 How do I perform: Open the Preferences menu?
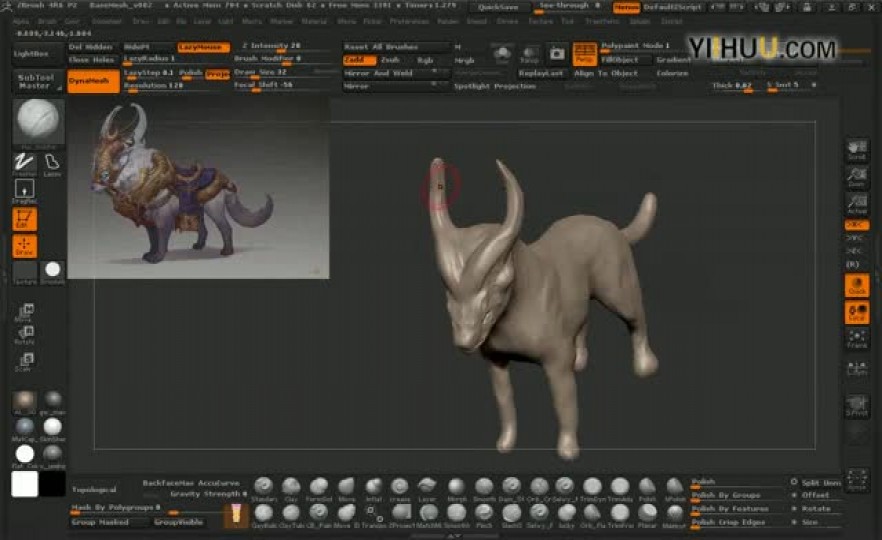pos(409,21)
